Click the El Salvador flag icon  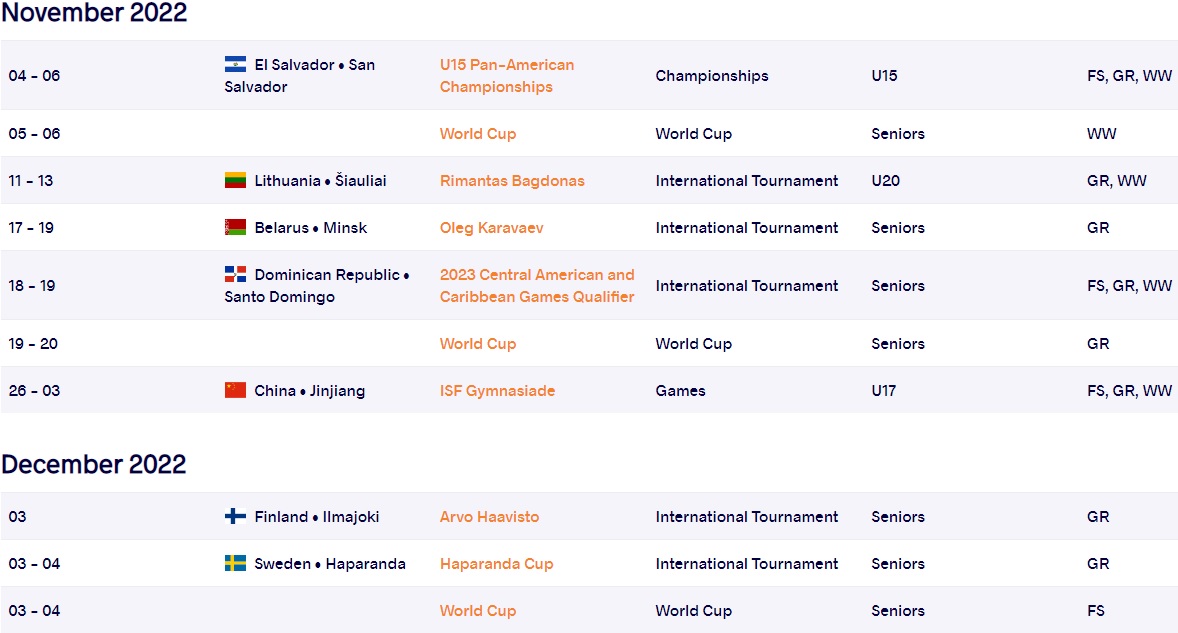[x=235, y=64]
